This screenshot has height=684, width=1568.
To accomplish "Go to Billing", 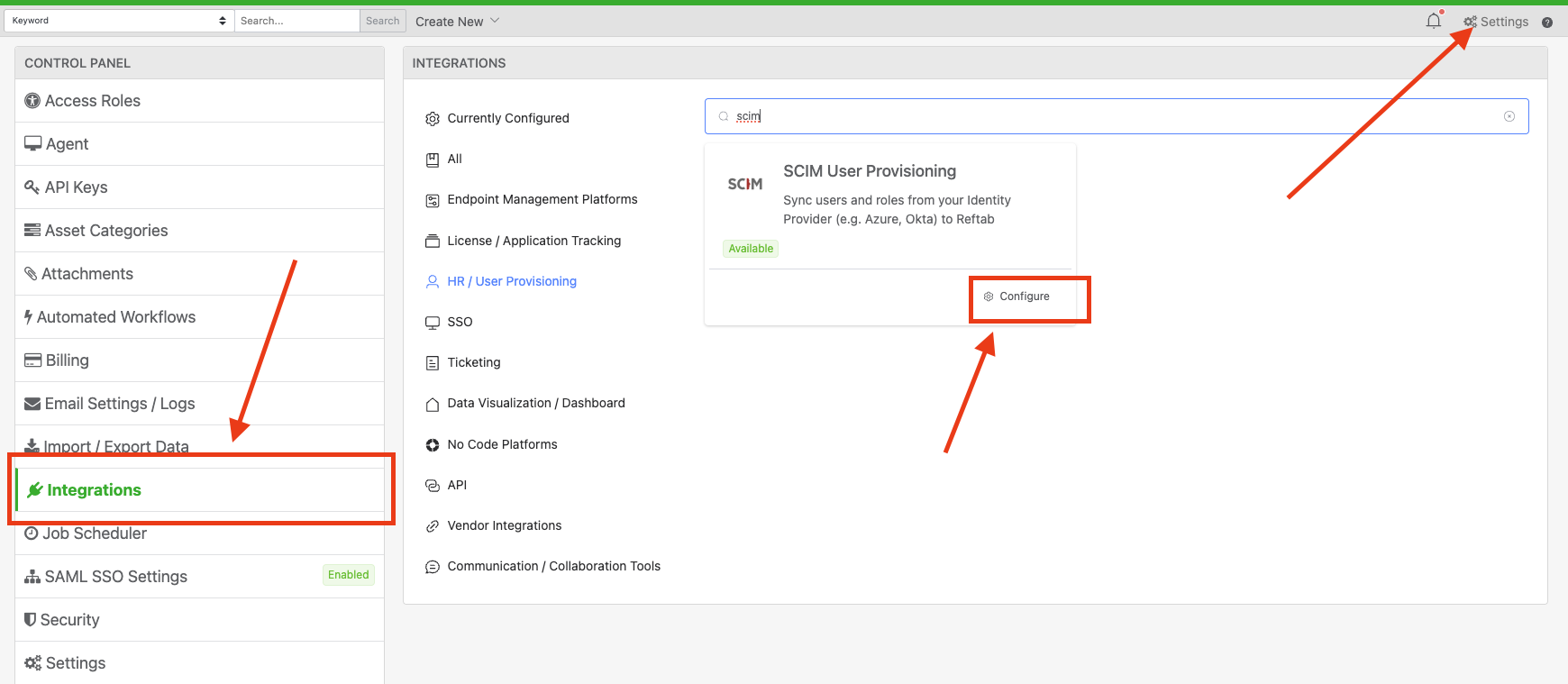I will tap(199, 360).
